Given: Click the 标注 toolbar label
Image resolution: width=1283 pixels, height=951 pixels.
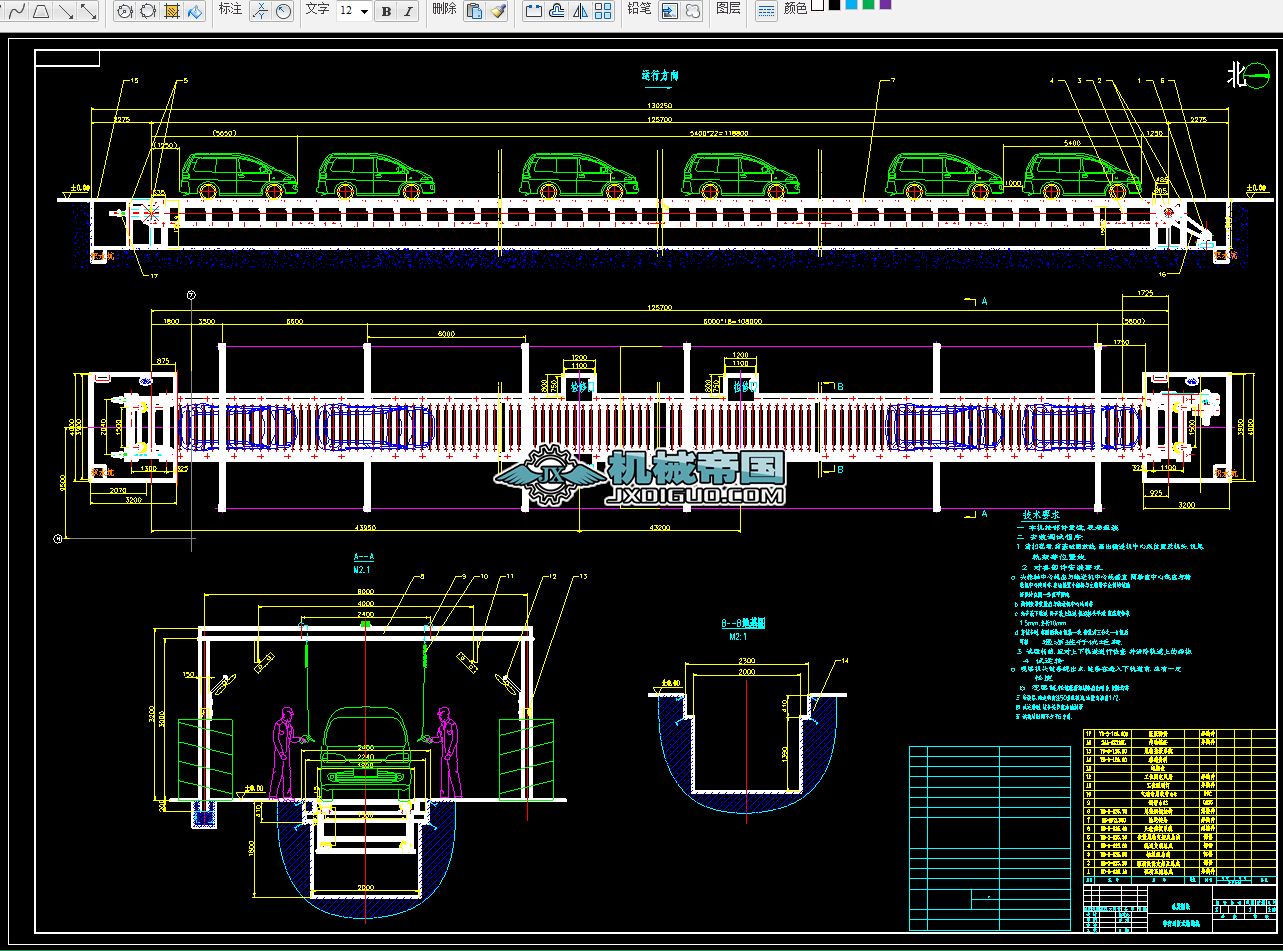Looking at the screenshot, I should [230, 9].
